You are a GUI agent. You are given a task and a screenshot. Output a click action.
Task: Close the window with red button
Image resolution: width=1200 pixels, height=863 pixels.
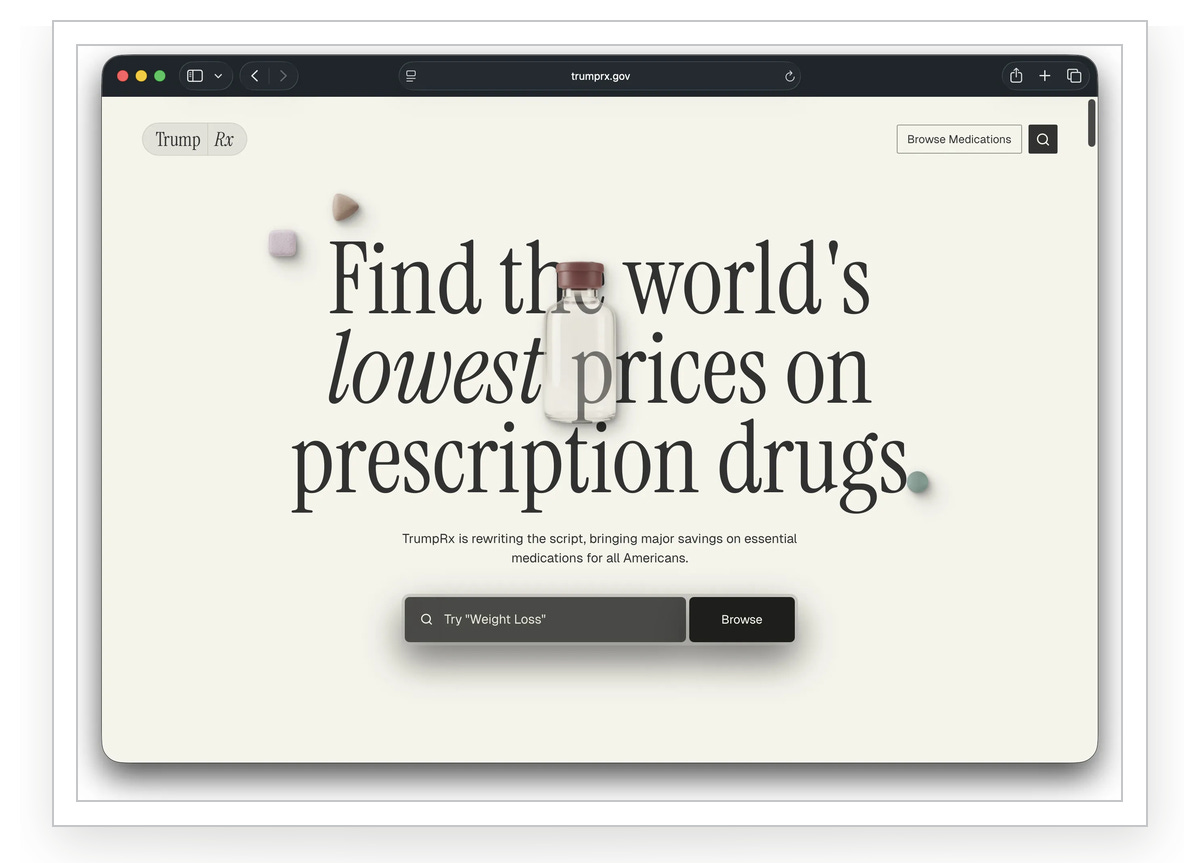123,76
